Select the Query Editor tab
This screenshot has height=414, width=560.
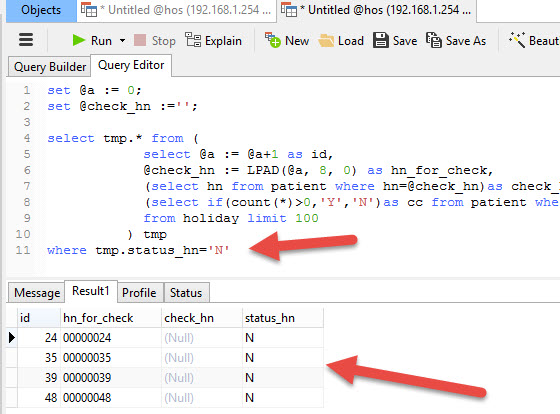tap(131, 65)
